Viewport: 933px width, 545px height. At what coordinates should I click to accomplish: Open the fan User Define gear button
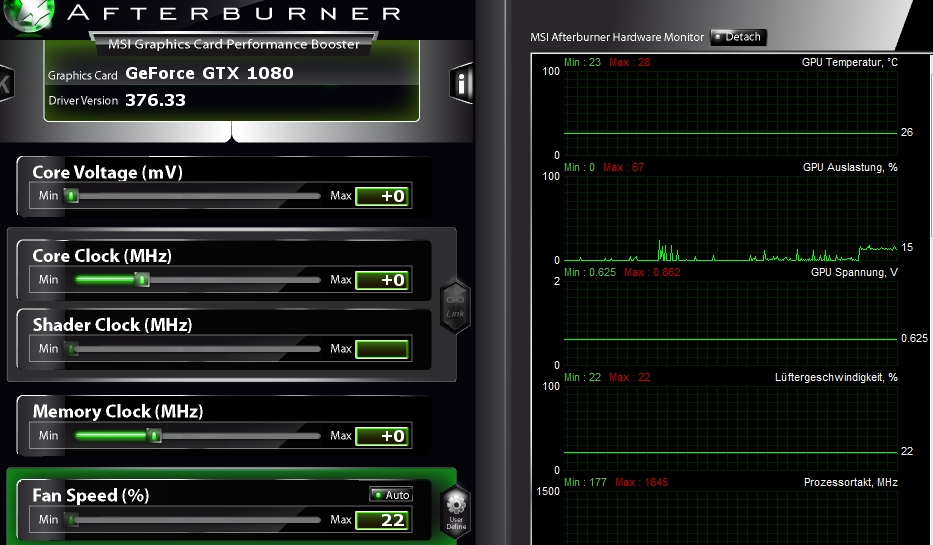(x=456, y=510)
